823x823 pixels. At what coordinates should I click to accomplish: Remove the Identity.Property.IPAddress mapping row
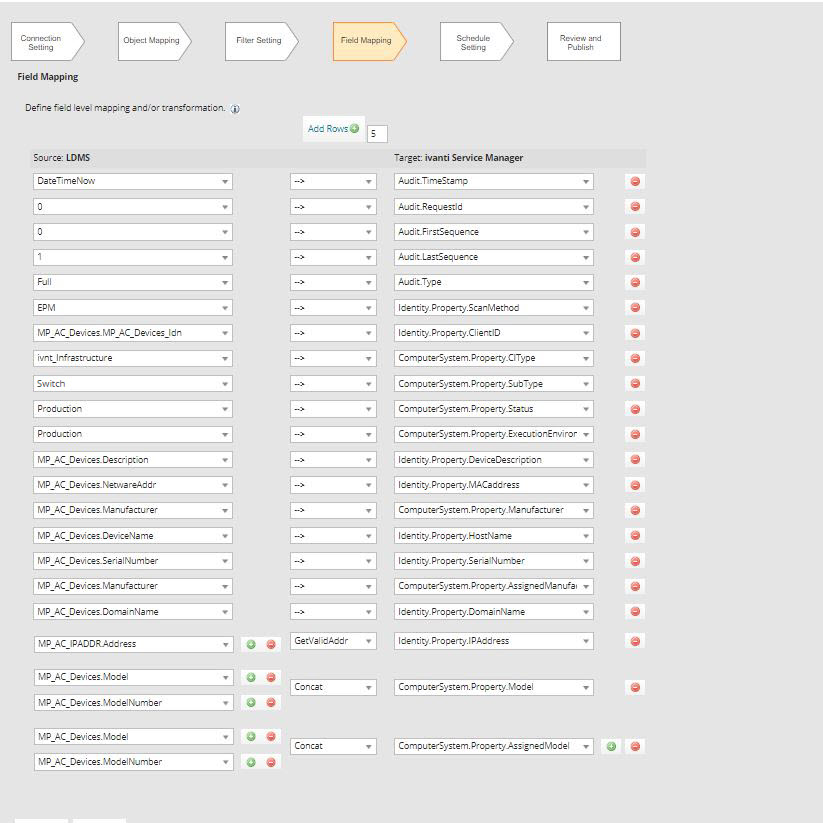pos(635,641)
